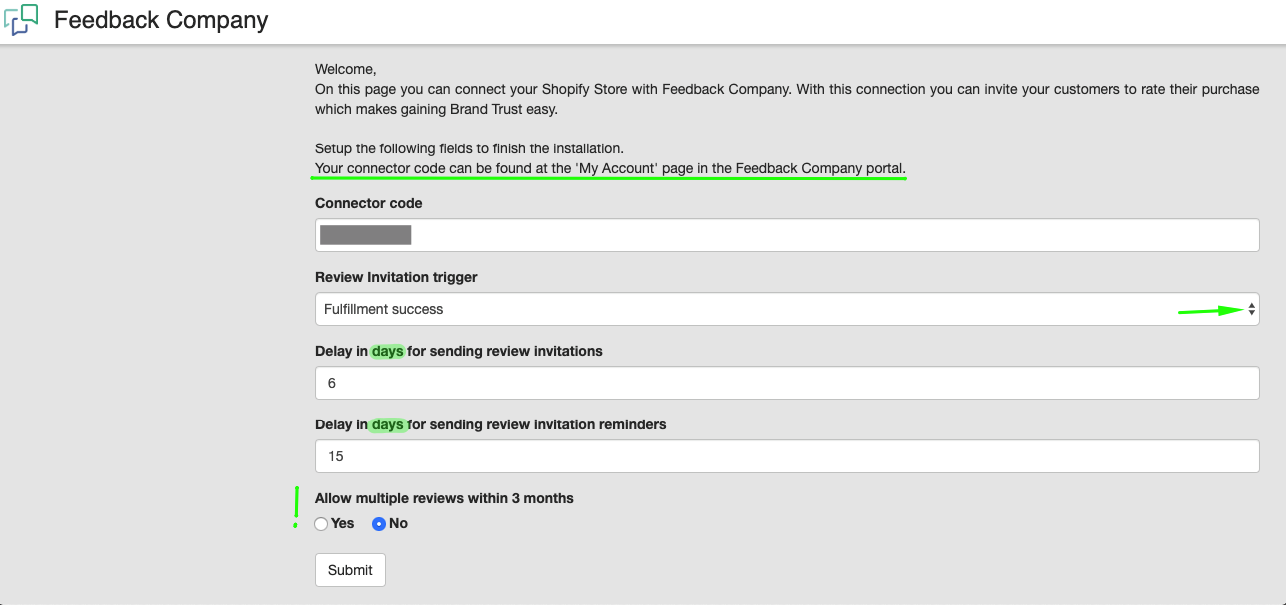Click the reminder delay field containing 15
Image resolution: width=1286 pixels, height=605 pixels.
[786, 456]
